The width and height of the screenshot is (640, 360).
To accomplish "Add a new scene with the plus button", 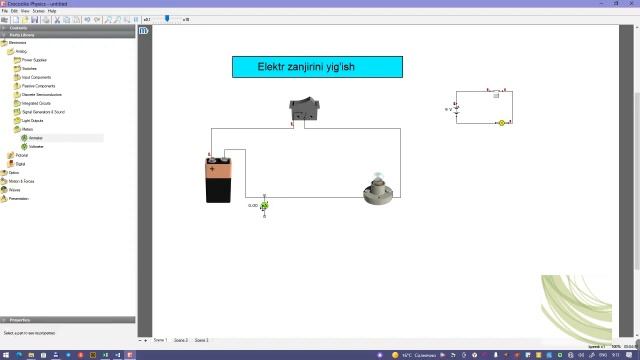I will [x=146, y=340].
